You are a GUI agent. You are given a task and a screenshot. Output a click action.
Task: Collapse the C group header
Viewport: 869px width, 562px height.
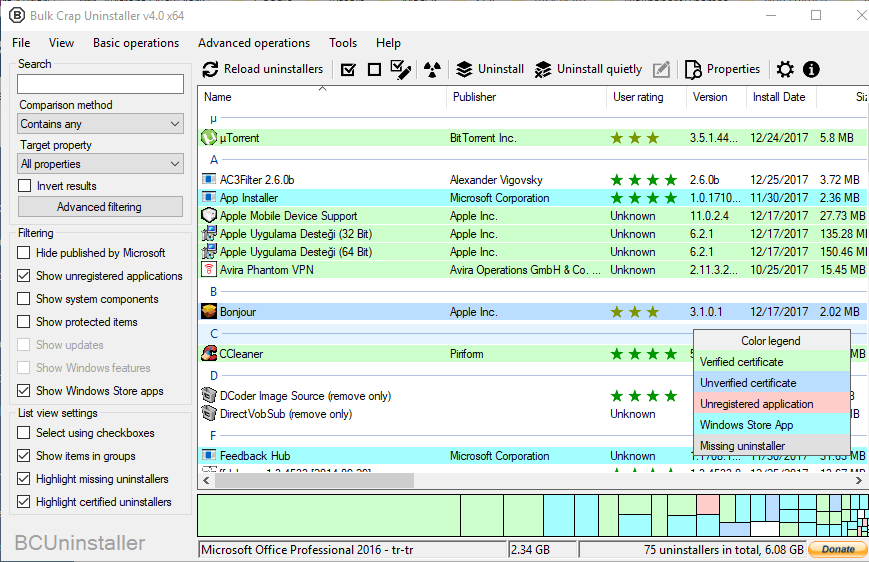click(214, 334)
